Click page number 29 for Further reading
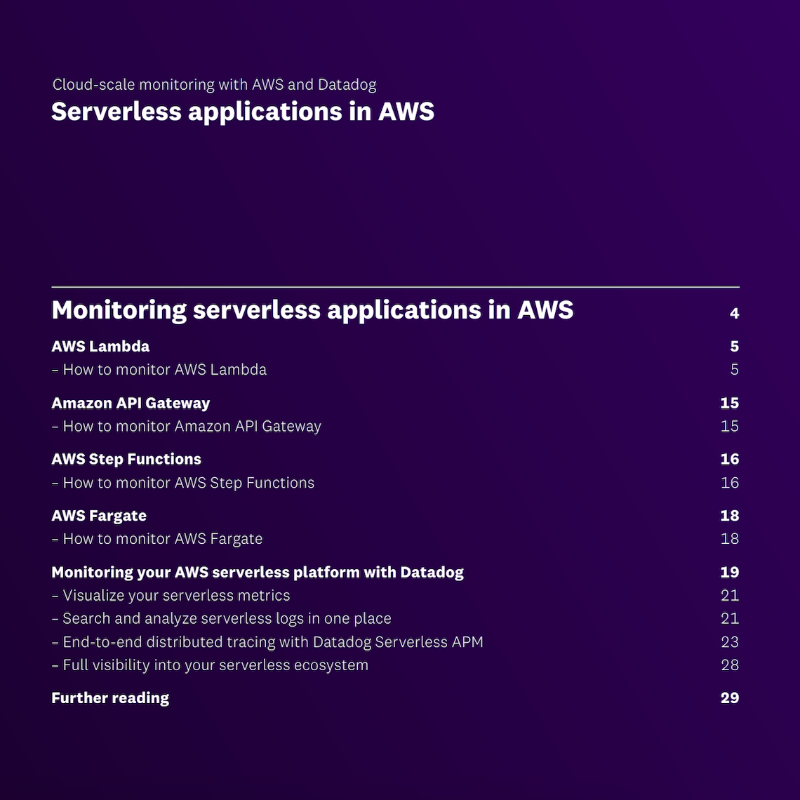This screenshot has height=800, width=800. 730,698
